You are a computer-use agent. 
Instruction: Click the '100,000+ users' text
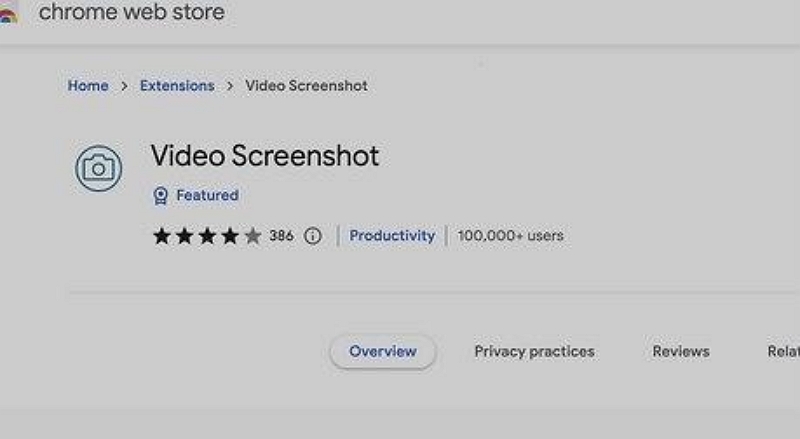(510, 236)
